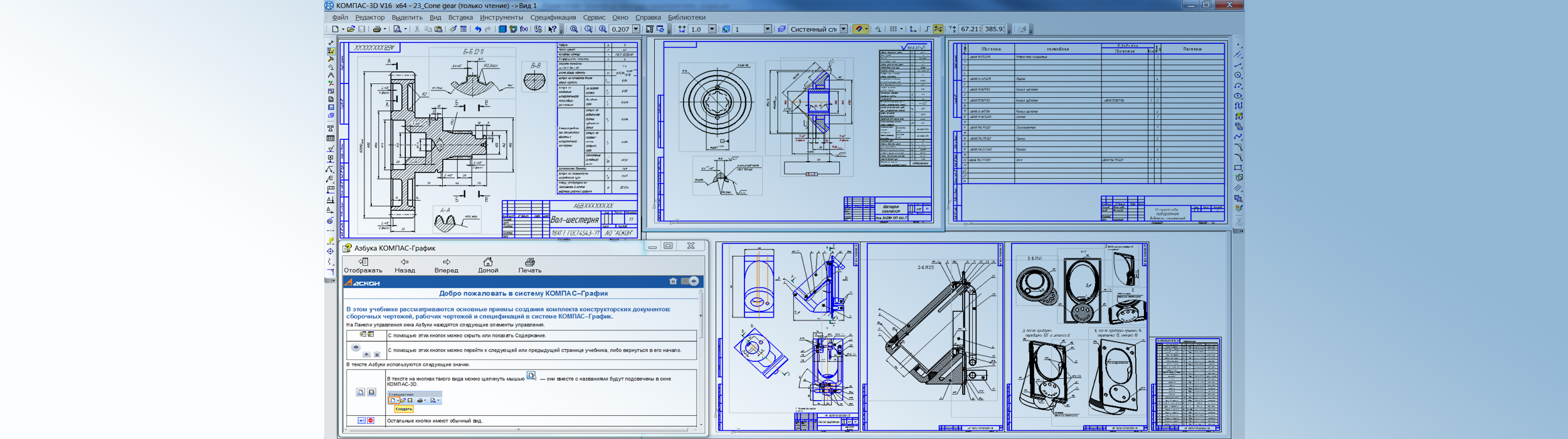This screenshot has height=439, width=1568.
Task: Open the Инструменты menu
Action: (x=501, y=18)
